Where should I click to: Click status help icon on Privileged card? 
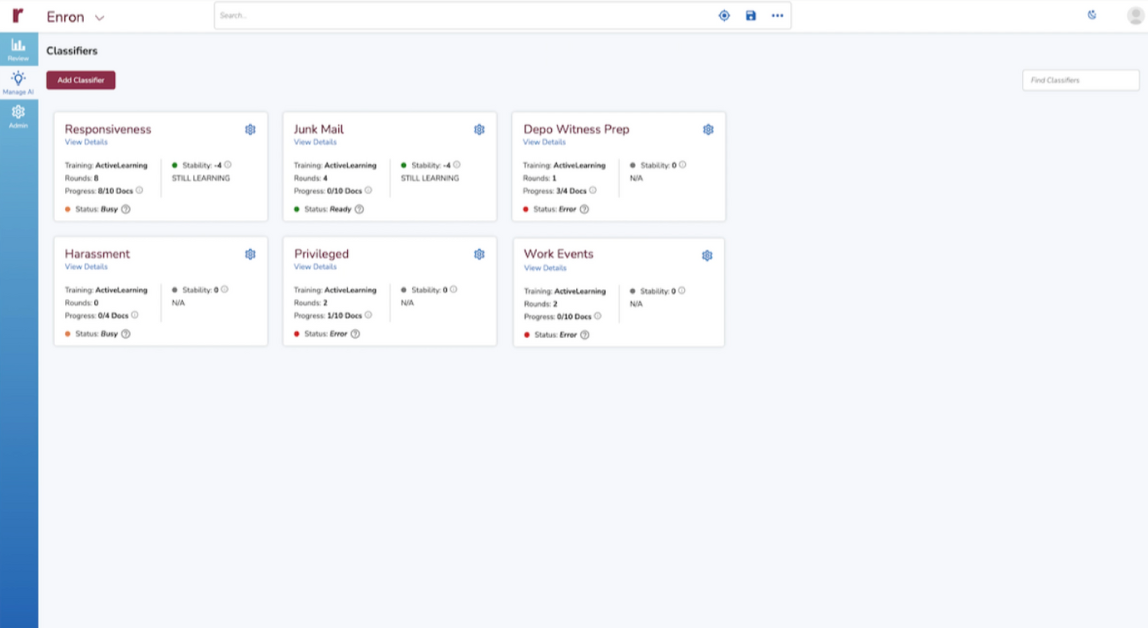[355, 334]
